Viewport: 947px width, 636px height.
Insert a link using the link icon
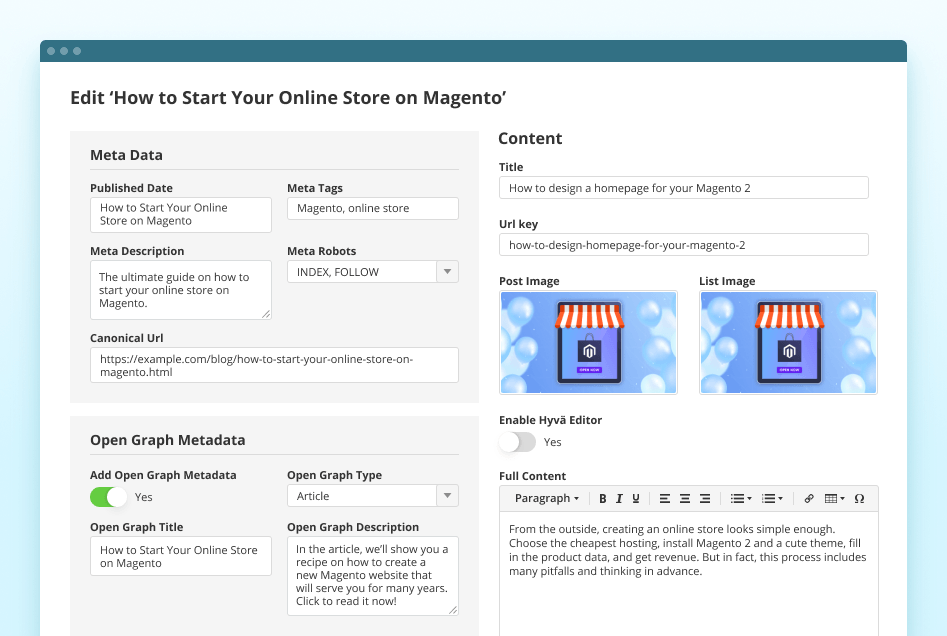point(809,498)
